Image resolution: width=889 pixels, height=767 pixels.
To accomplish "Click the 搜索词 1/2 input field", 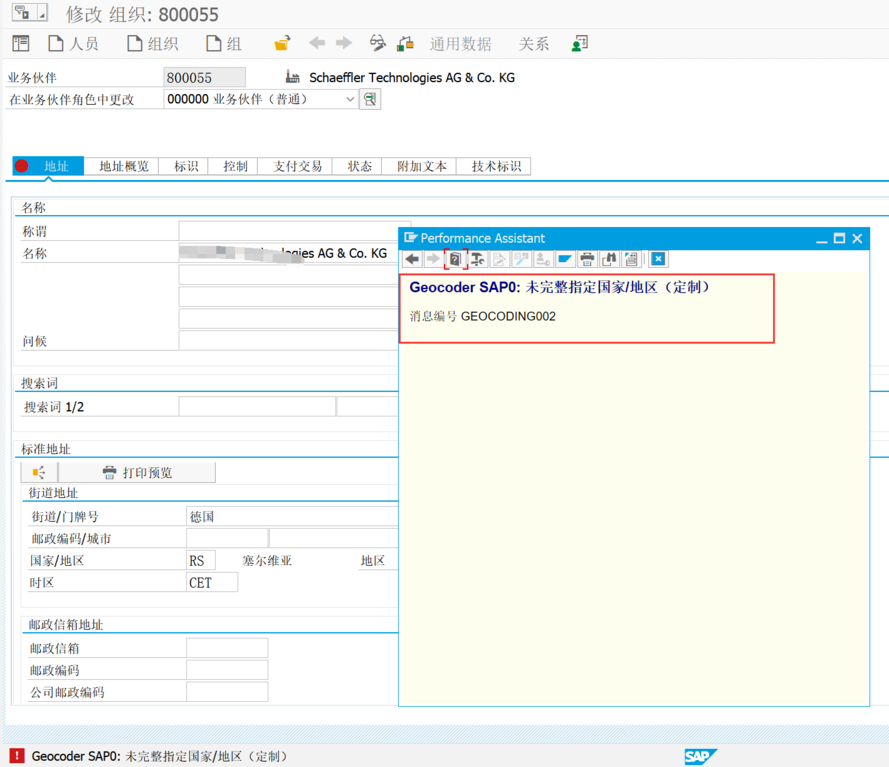I will 257,406.
